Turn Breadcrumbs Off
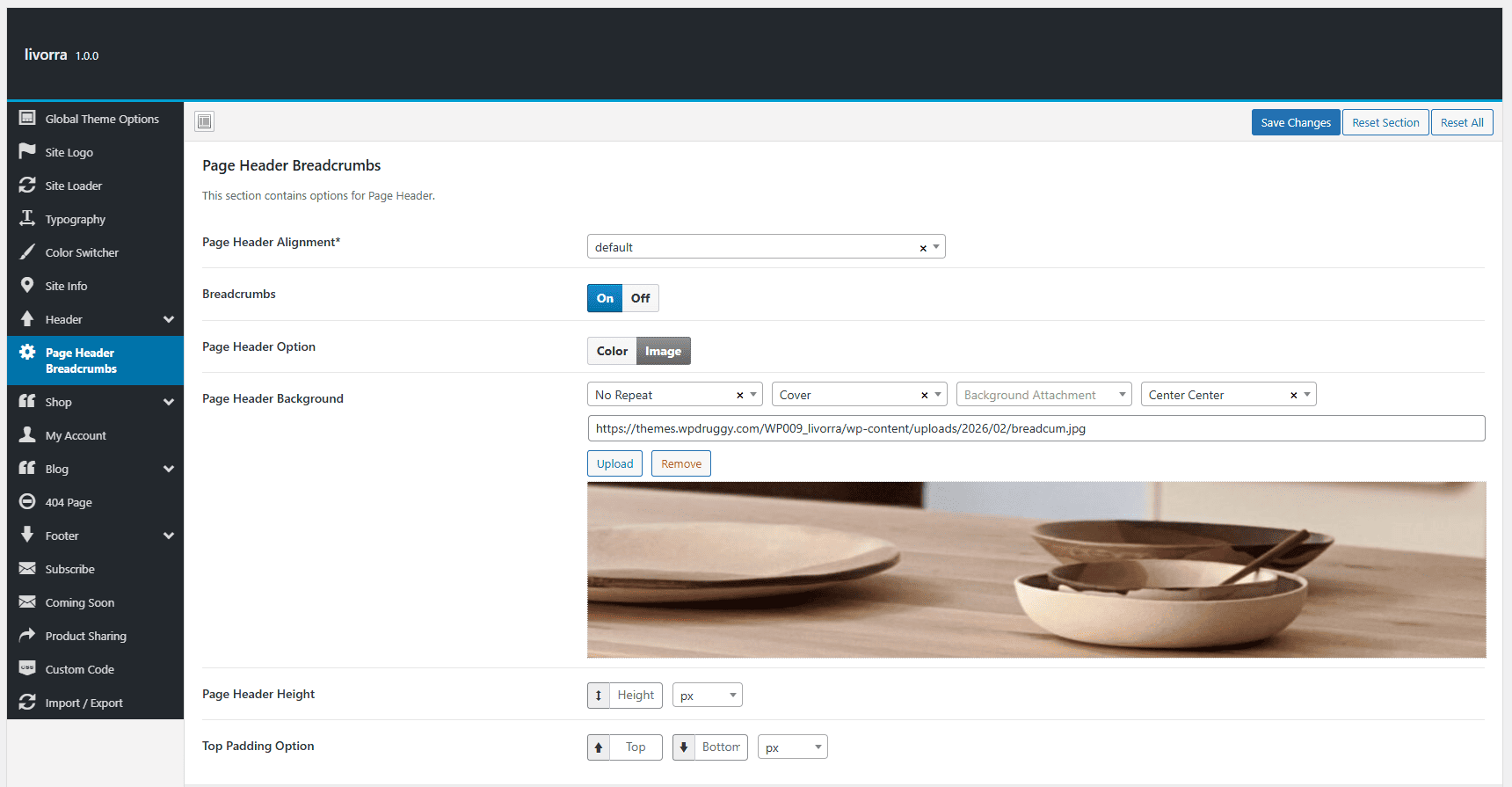Image resolution: width=1512 pixels, height=787 pixels. coord(640,298)
